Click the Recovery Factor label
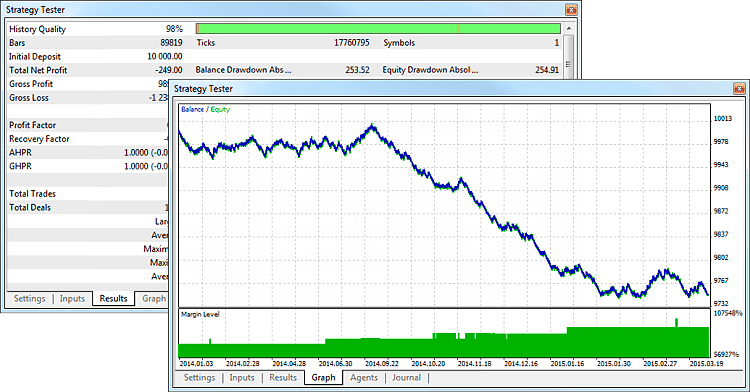This screenshot has height=392, width=750. click(x=39, y=139)
